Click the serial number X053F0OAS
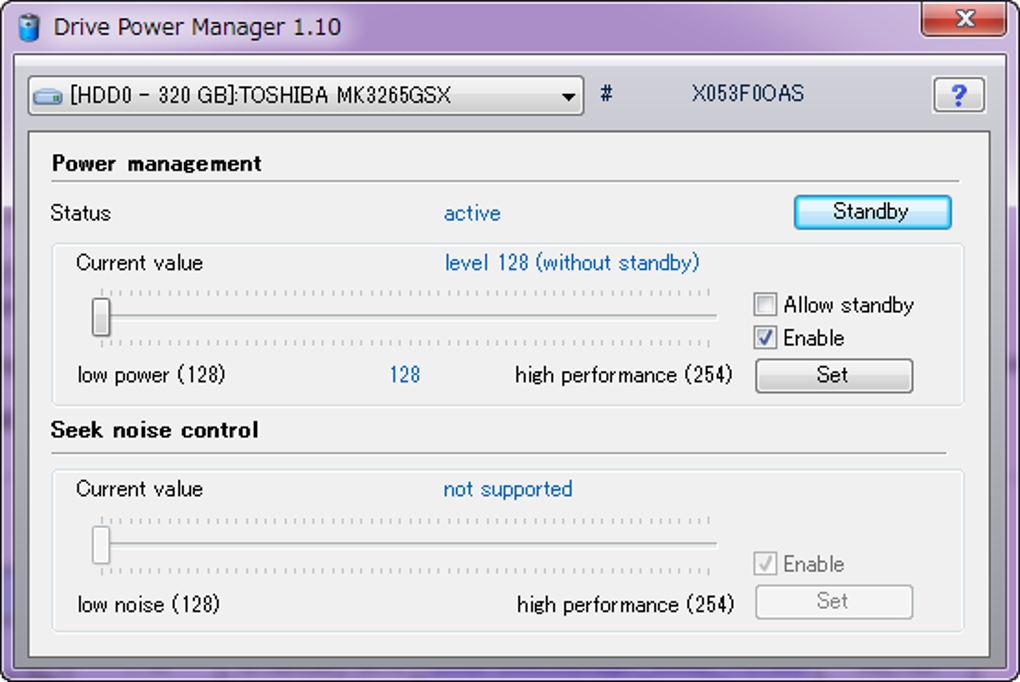Image resolution: width=1020 pixels, height=682 pixels. point(747,95)
